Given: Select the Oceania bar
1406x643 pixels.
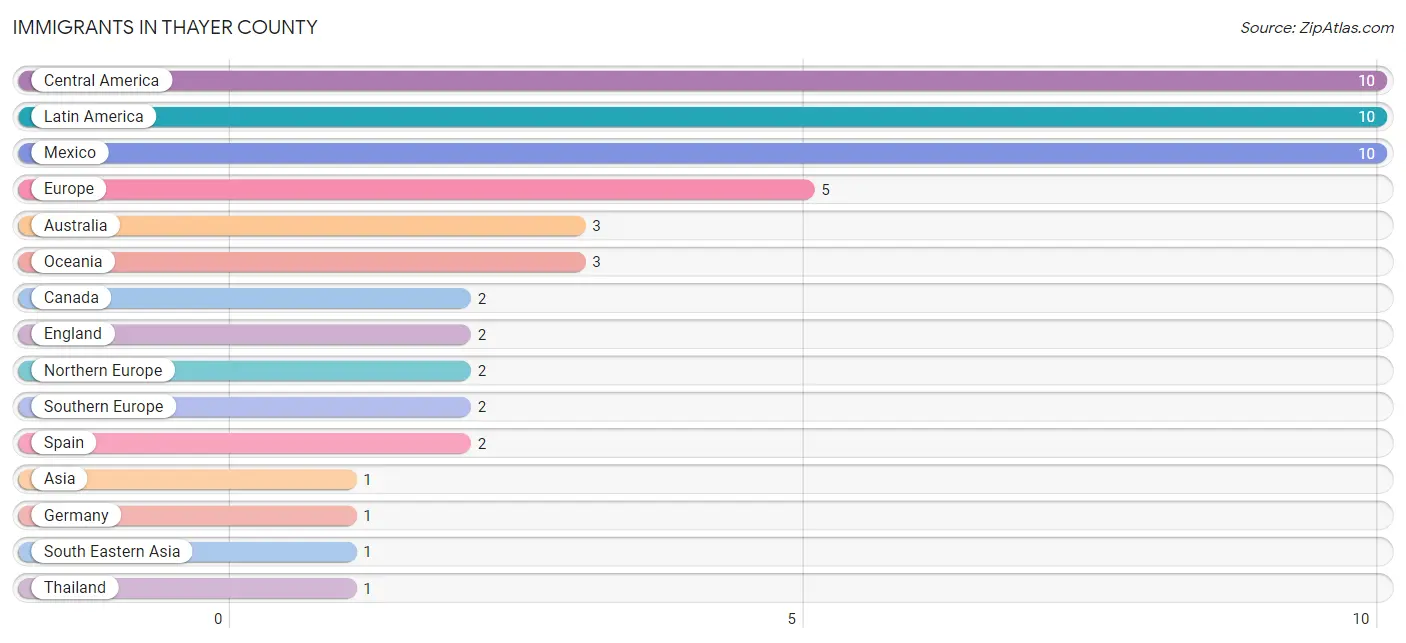Looking at the screenshot, I should click(x=302, y=262).
